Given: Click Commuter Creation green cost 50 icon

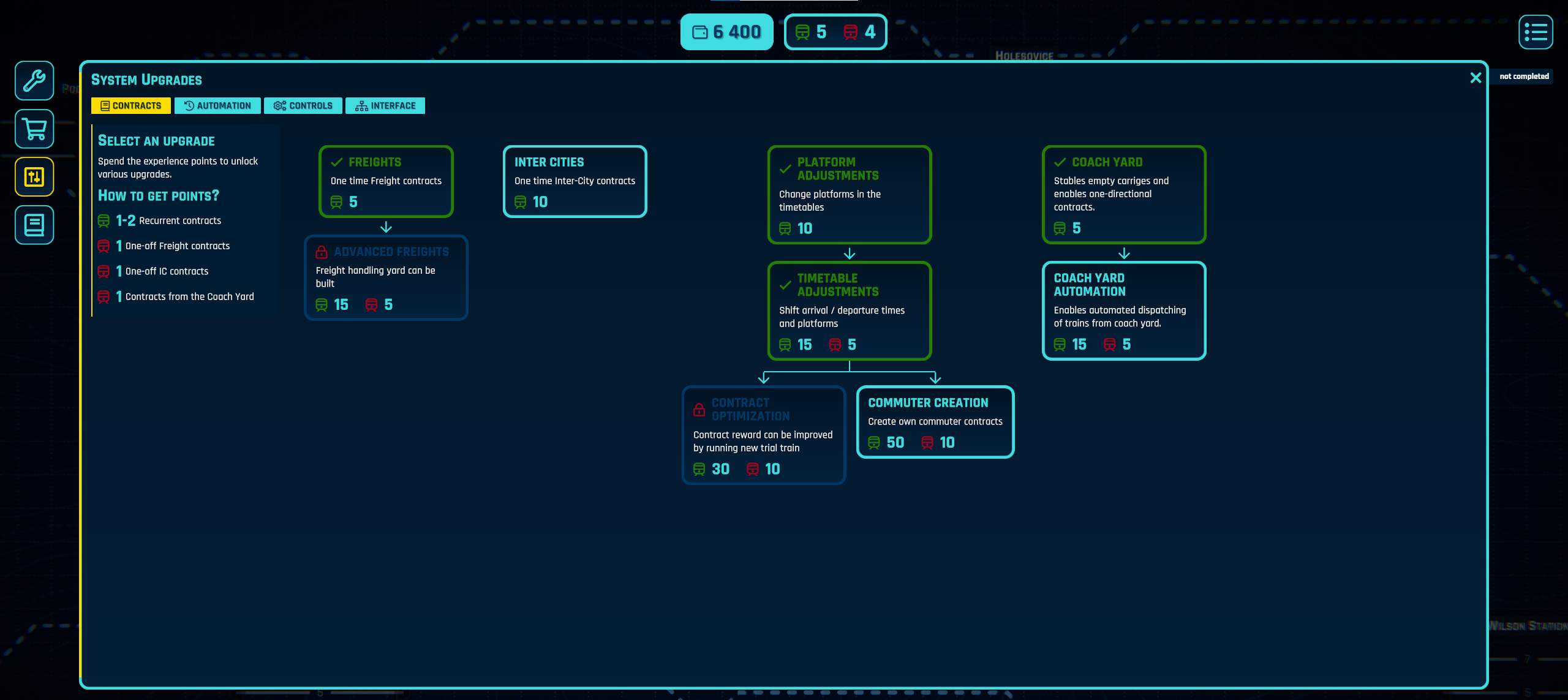Looking at the screenshot, I should pyautogui.click(x=874, y=443).
